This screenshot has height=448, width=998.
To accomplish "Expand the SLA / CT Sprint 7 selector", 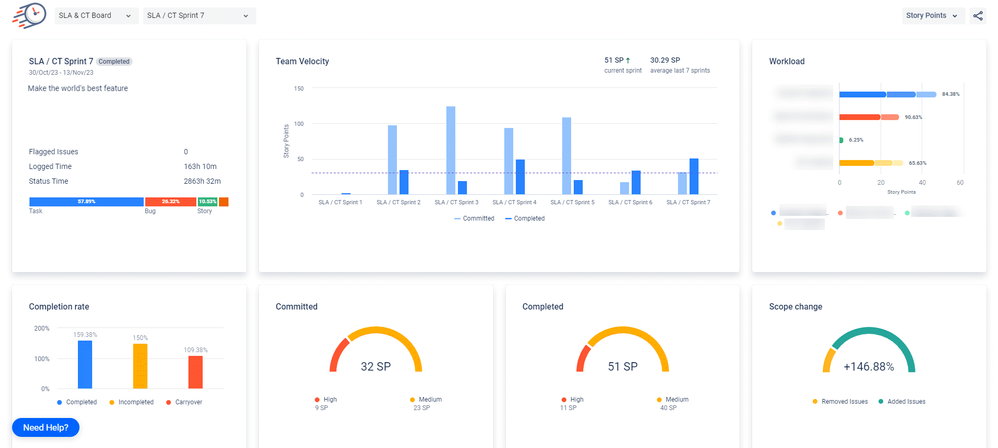I will pyautogui.click(x=198, y=16).
